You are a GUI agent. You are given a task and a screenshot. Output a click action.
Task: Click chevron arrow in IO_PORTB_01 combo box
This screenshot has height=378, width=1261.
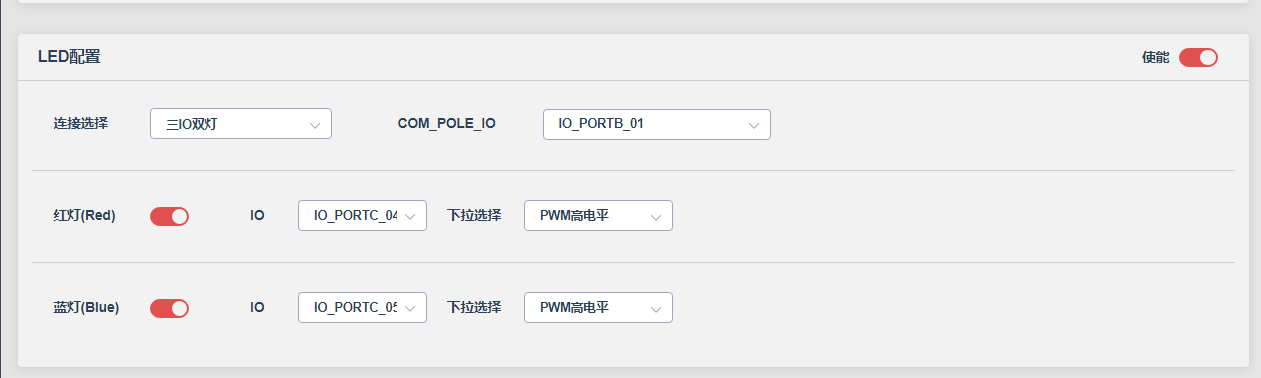754,125
